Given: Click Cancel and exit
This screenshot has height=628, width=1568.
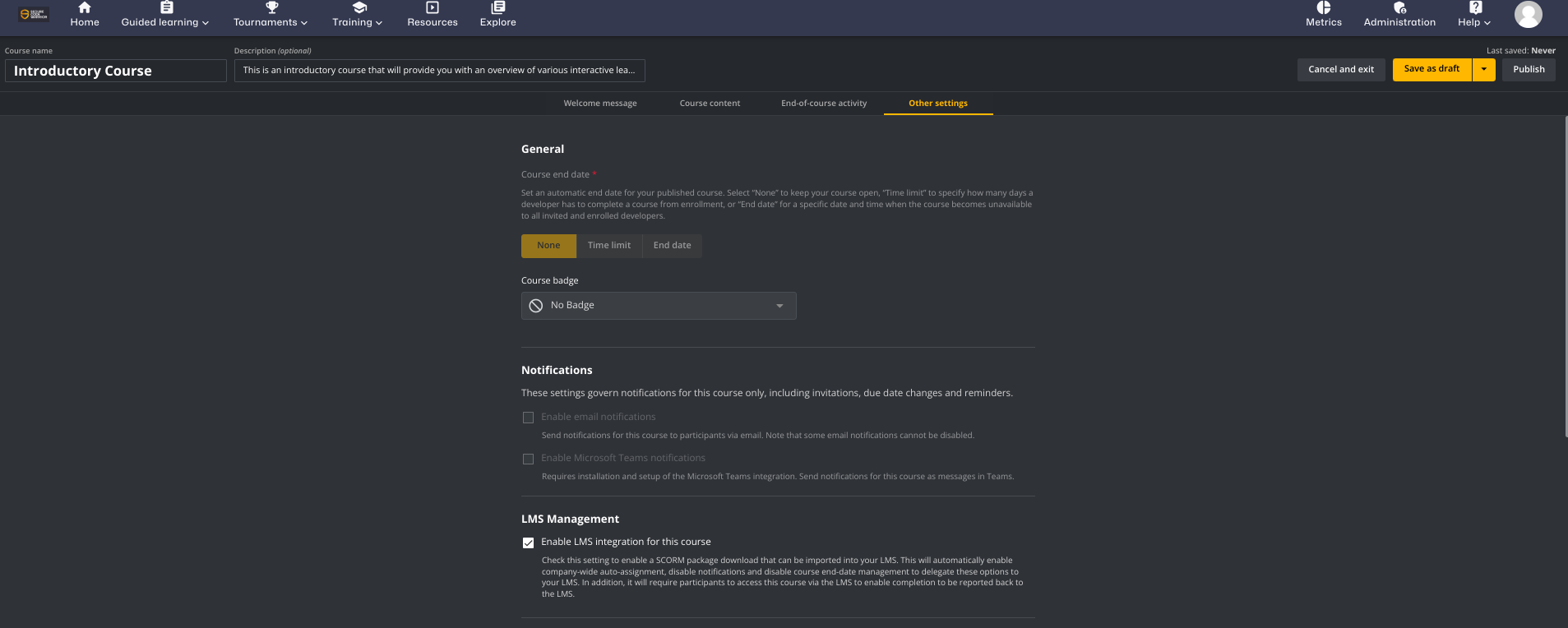Looking at the screenshot, I should point(1340,70).
